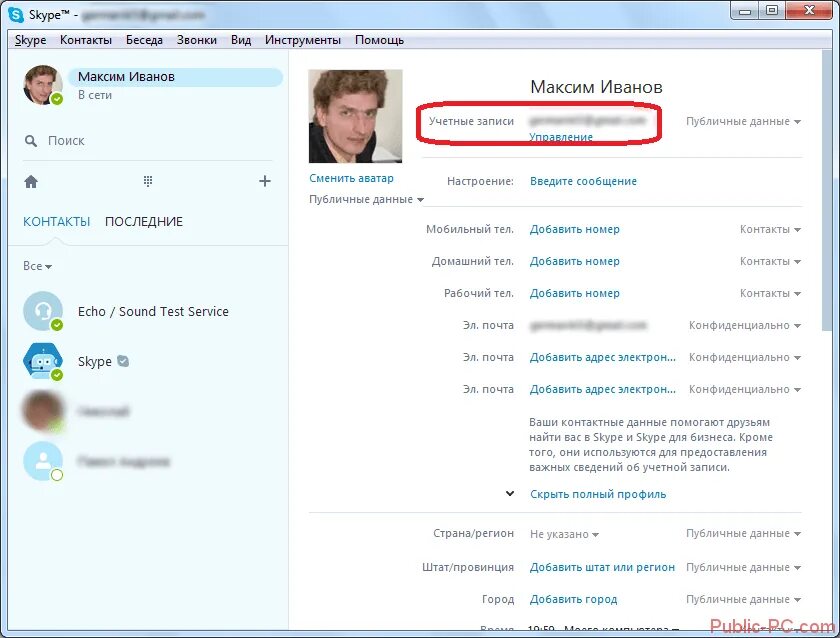Switch to the КОНТАКТЫ tab
This screenshot has width=840, height=638.
[x=56, y=222]
